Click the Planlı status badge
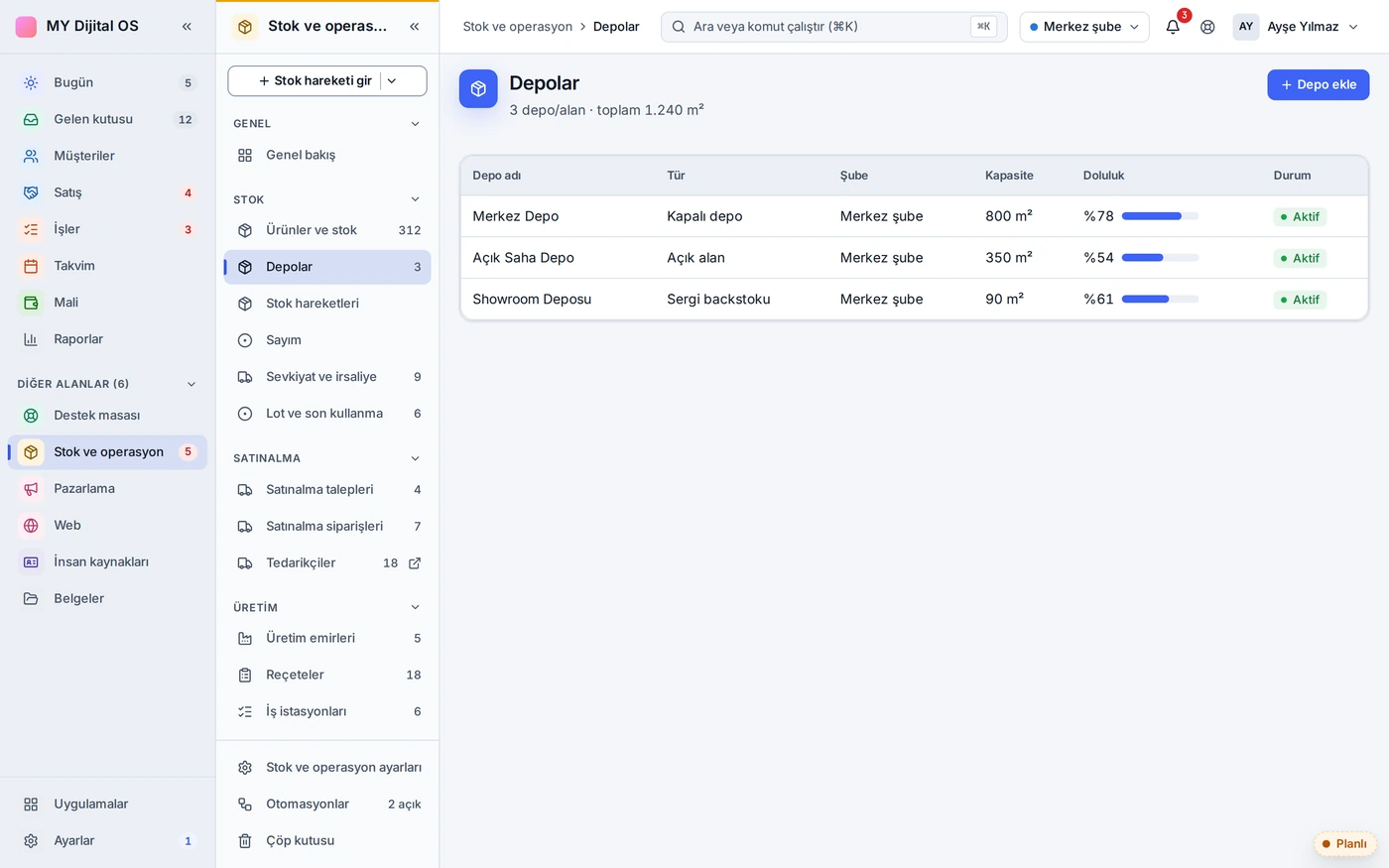 point(1344,844)
